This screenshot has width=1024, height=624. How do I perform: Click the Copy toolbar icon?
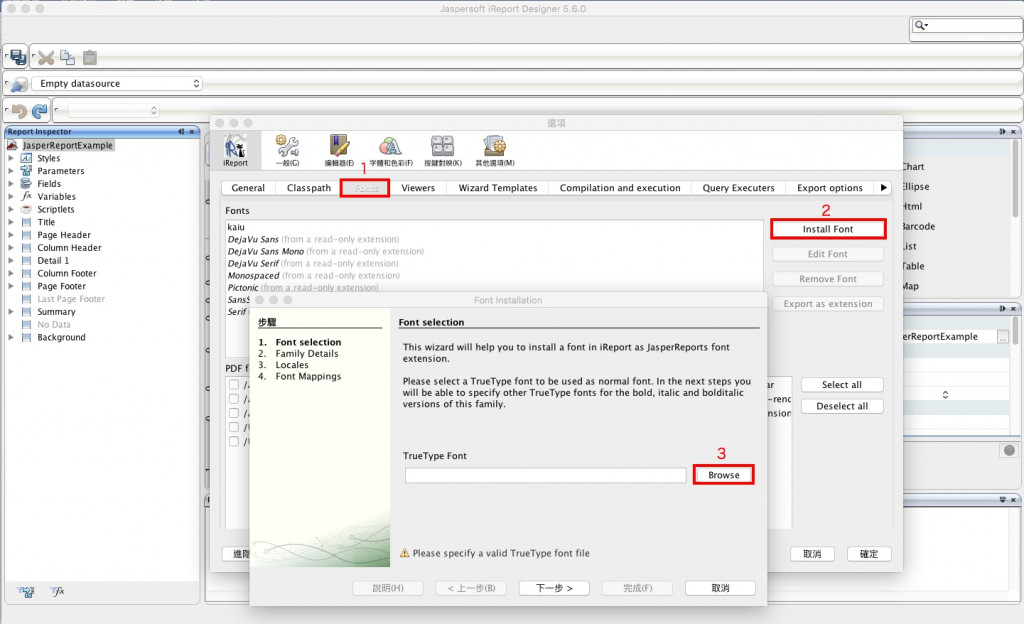[67, 57]
